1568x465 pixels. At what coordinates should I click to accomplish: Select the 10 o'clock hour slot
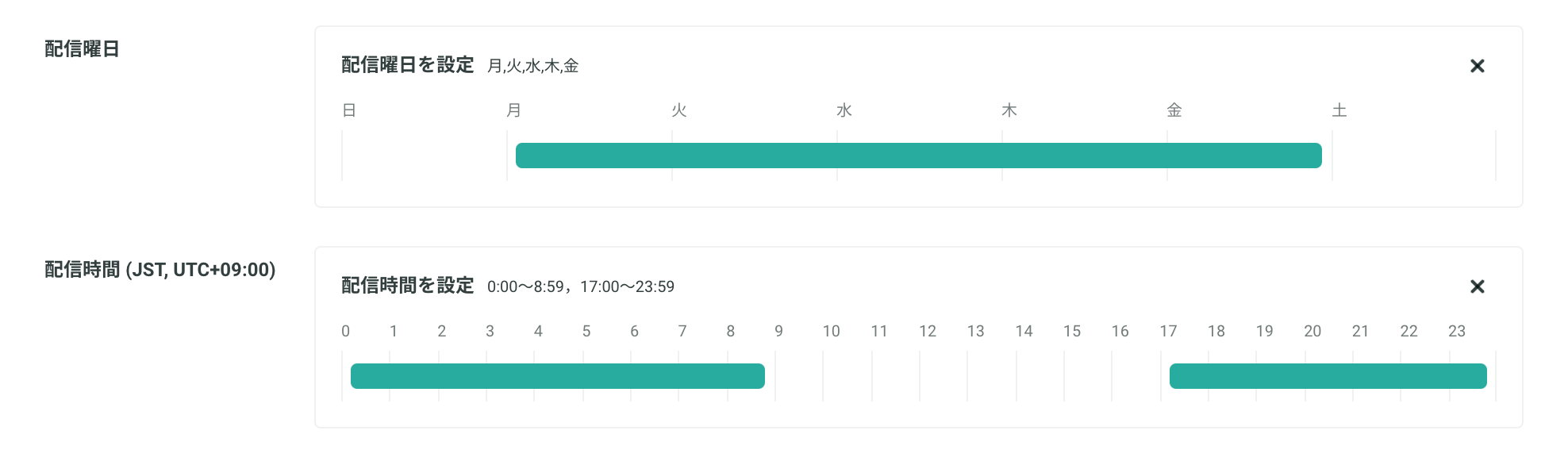tap(847, 376)
